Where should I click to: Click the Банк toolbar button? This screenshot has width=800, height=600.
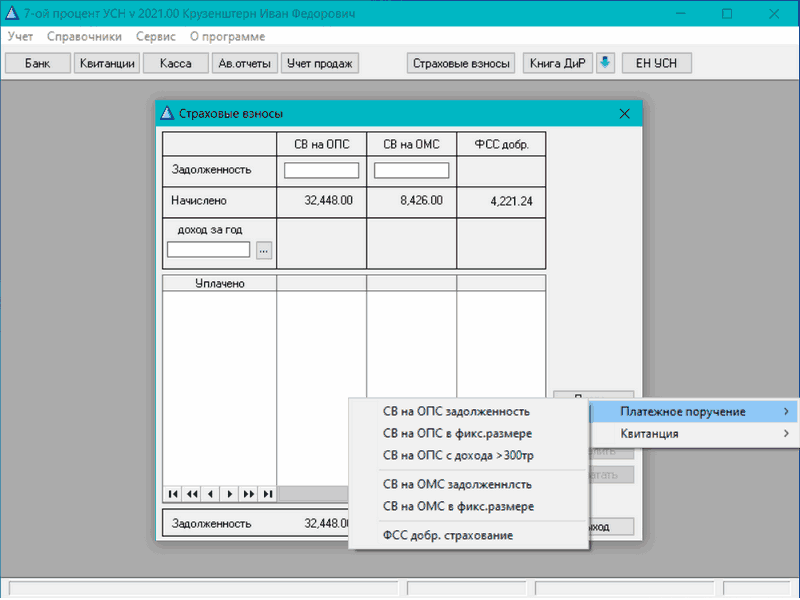tap(38, 63)
